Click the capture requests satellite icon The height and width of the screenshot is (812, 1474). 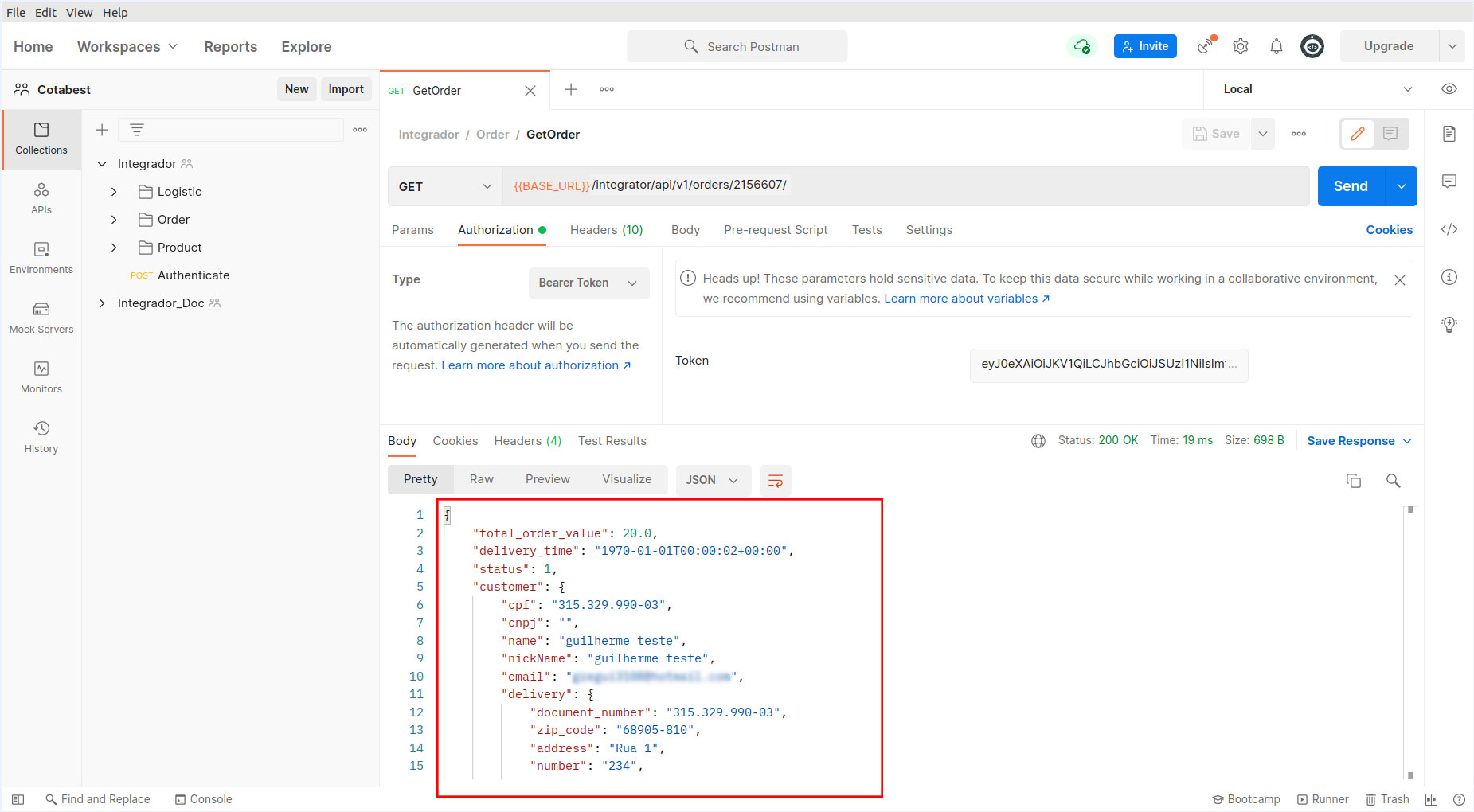[x=1206, y=45]
